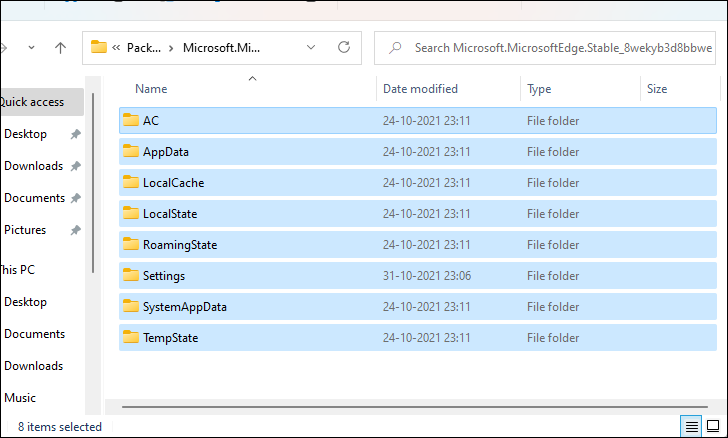
Task: Select the SystemAppData folder icon
Action: click(x=131, y=307)
